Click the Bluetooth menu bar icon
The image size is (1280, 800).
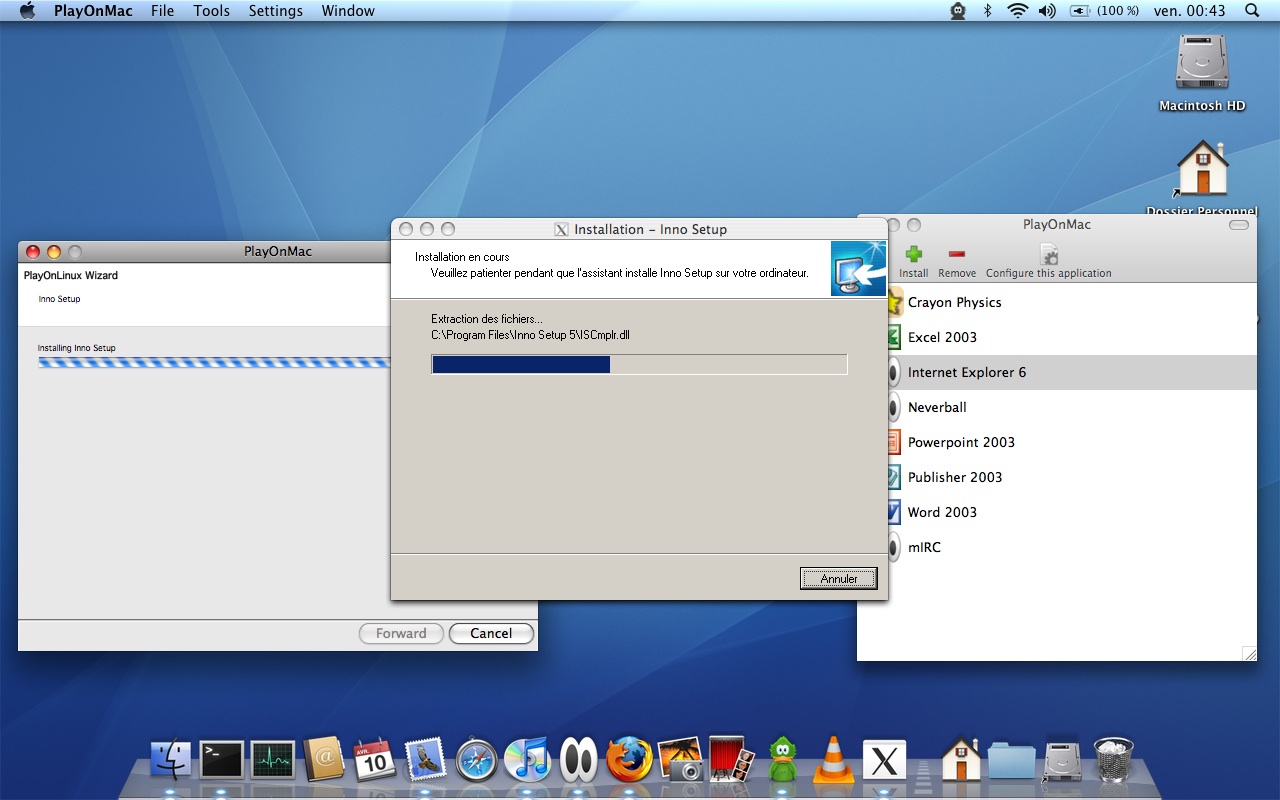(987, 11)
